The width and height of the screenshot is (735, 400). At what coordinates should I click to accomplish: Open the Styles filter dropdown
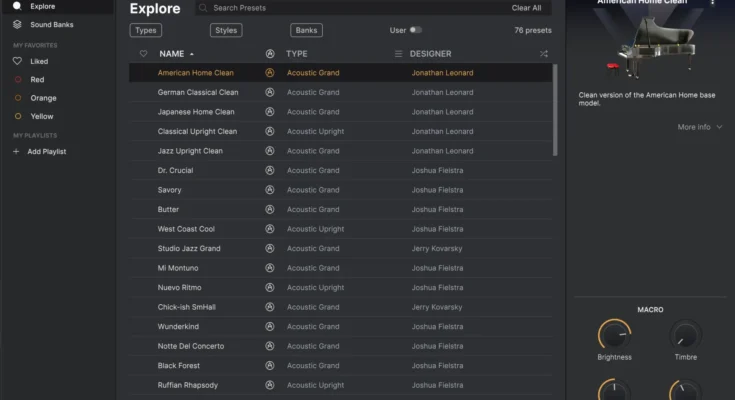pos(227,30)
